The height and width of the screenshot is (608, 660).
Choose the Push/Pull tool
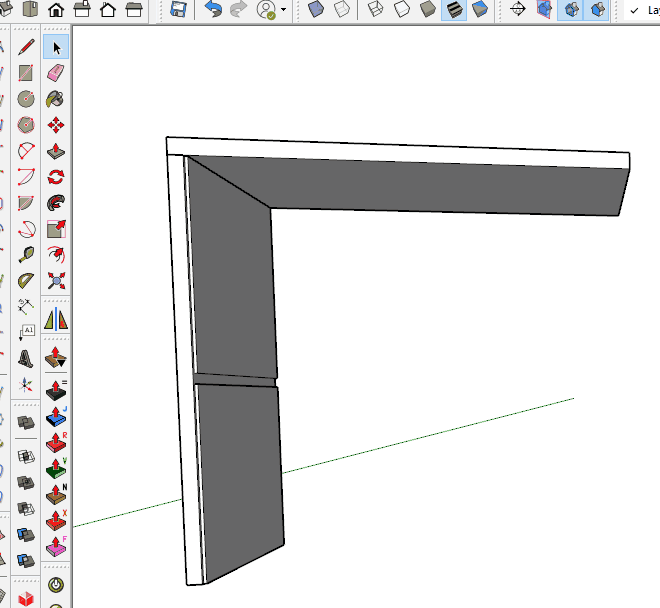click(x=56, y=151)
